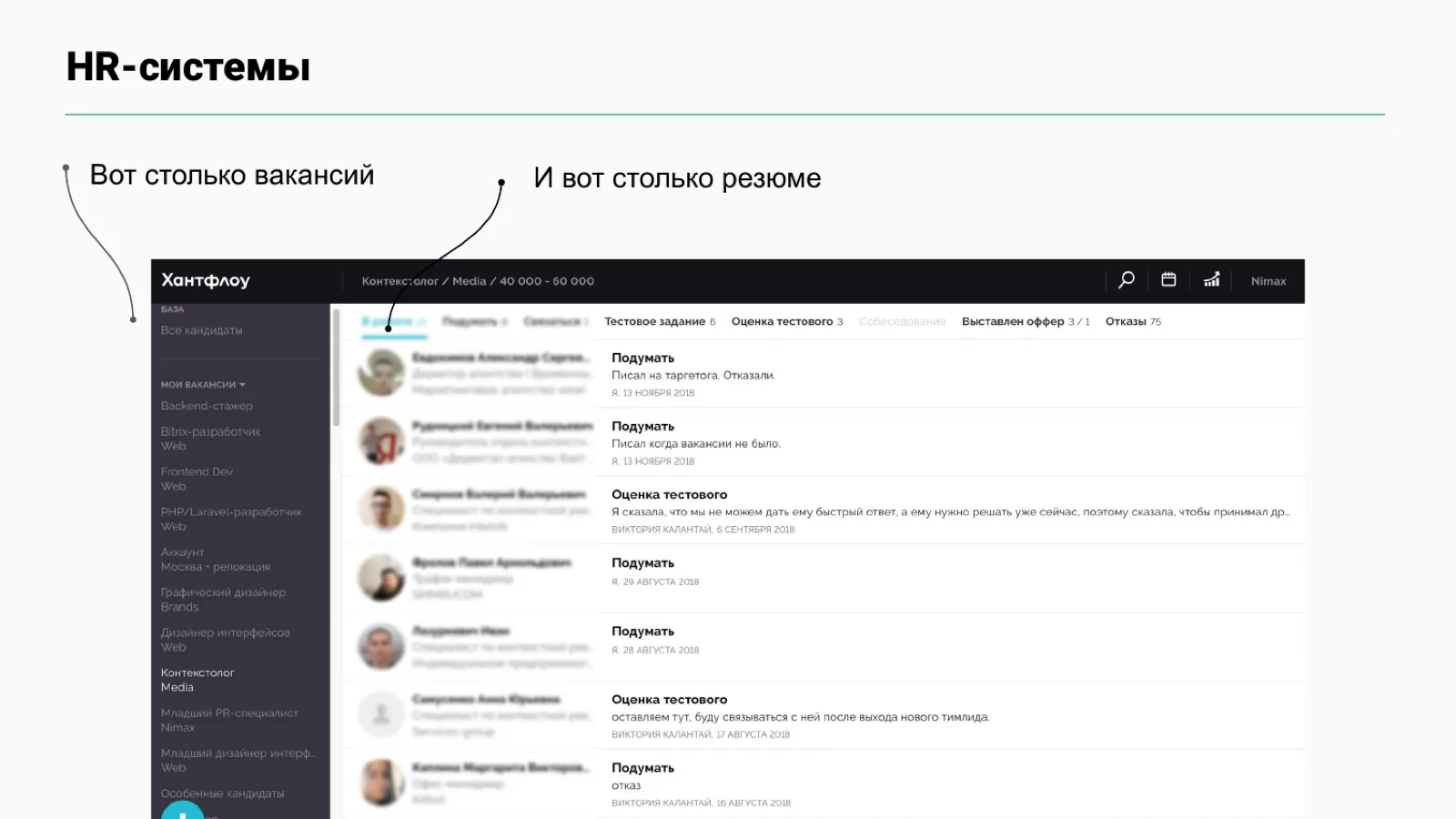This screenshot has width=1456, height=819.
Task: Open Особенные кандидаты in the sidebar
Action: [222, 794]
